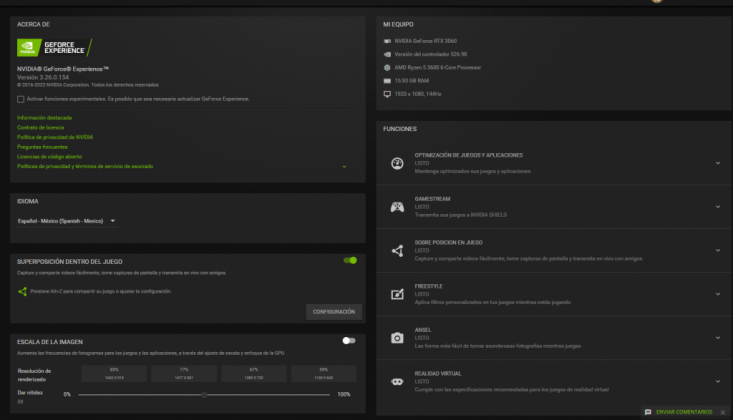The width and height of the screenshot is (733, 420).
Task: Click the monitor icon beside 1920 x 1080
Action: coord(387,94)
